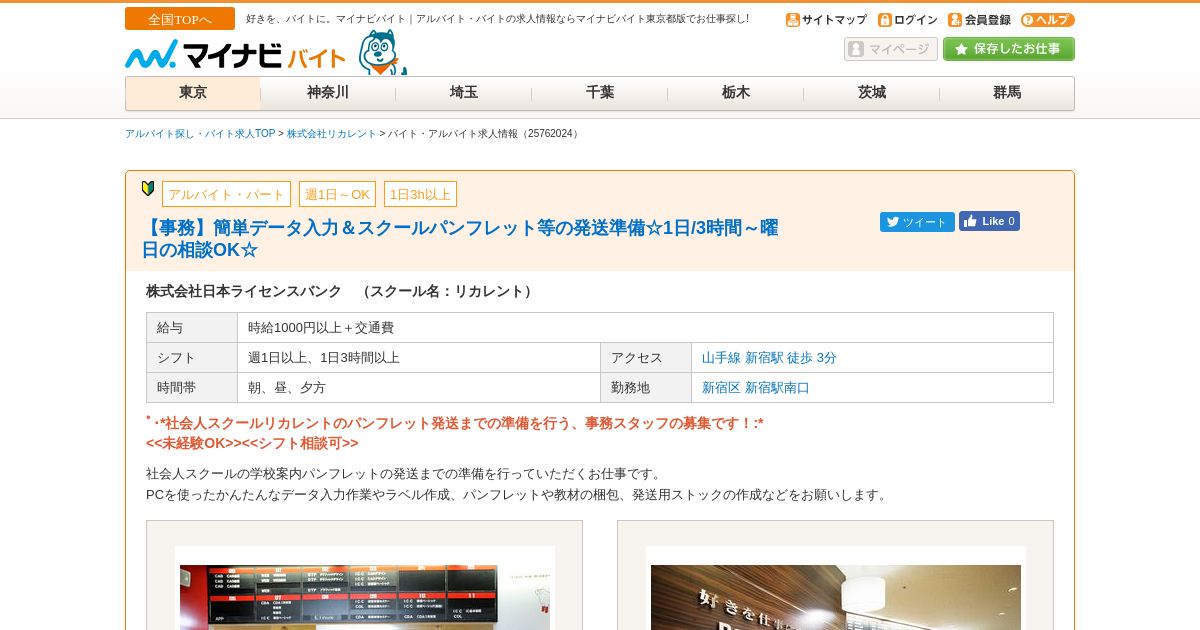This screenshot has height=630, width=1200.
Task: Share via the ツイート button
Action: point(917,222)
